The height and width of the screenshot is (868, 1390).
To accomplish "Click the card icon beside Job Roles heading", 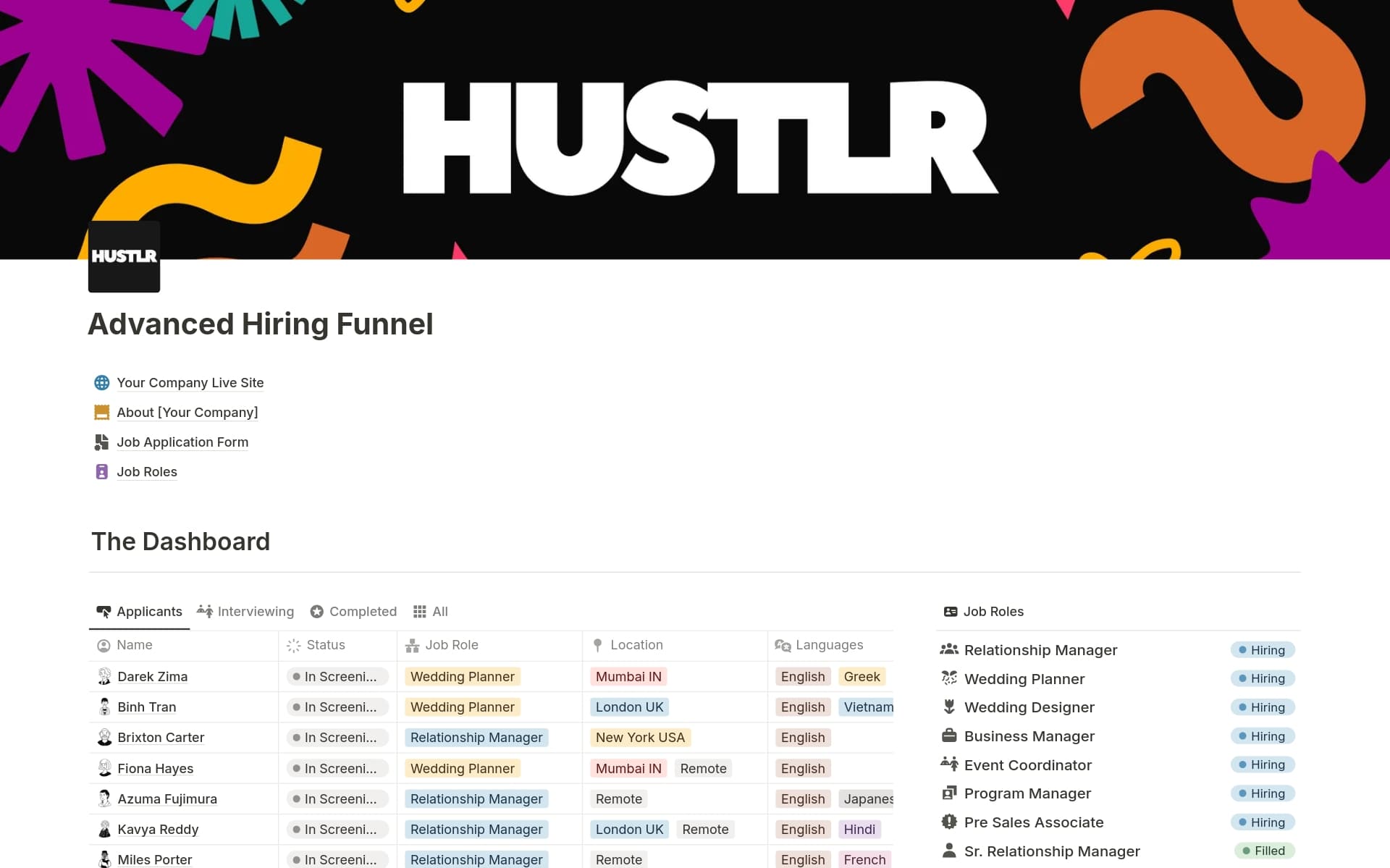I will 949,611.
